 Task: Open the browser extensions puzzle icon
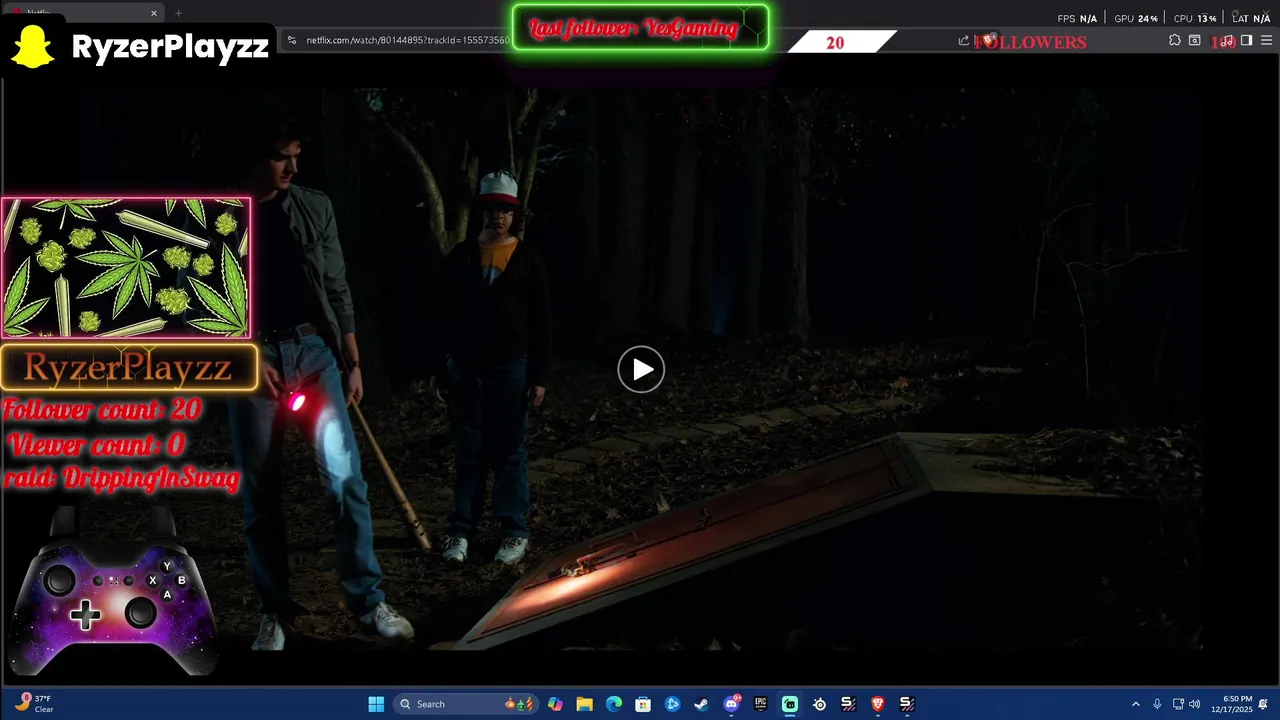coord(1175,41)
